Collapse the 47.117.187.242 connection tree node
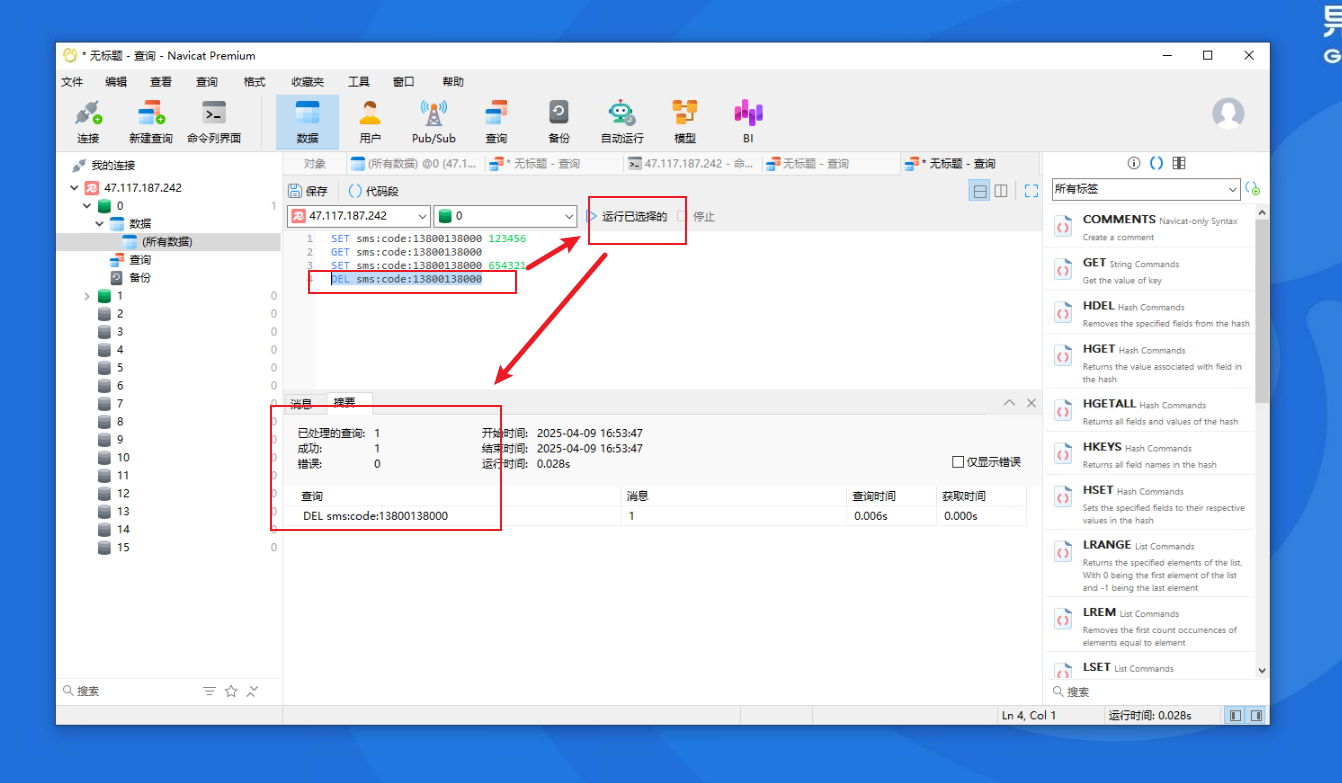This screenshot has height=783, width=1342. (x=74, y=188)
